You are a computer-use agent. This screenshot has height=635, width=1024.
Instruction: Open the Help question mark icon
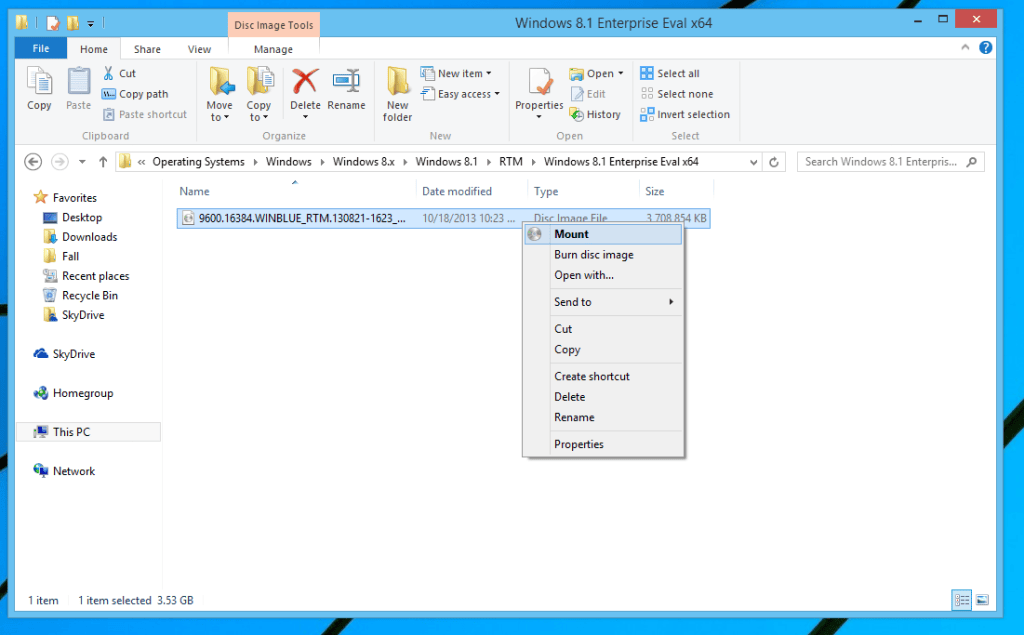click(x=985, y=48)
